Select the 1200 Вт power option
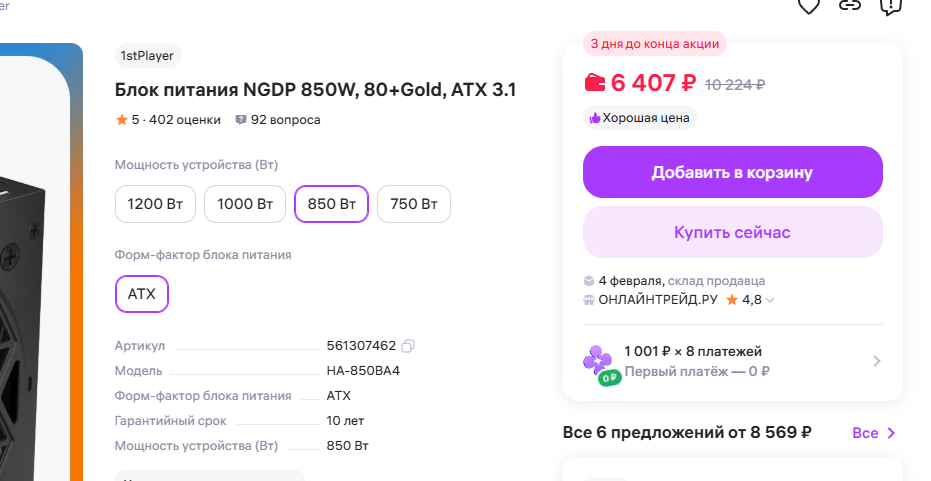Screen dimensions: 931x481 (x=155, y=205)
